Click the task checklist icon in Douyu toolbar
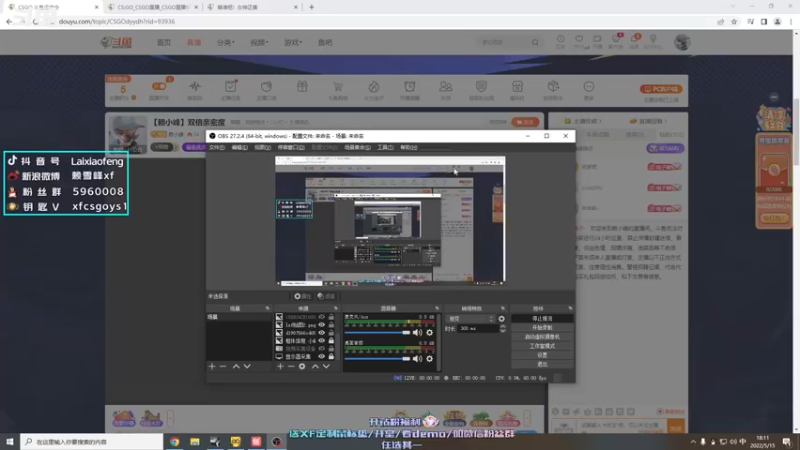This screenshot has width=800, height=450. coord(231,86)
